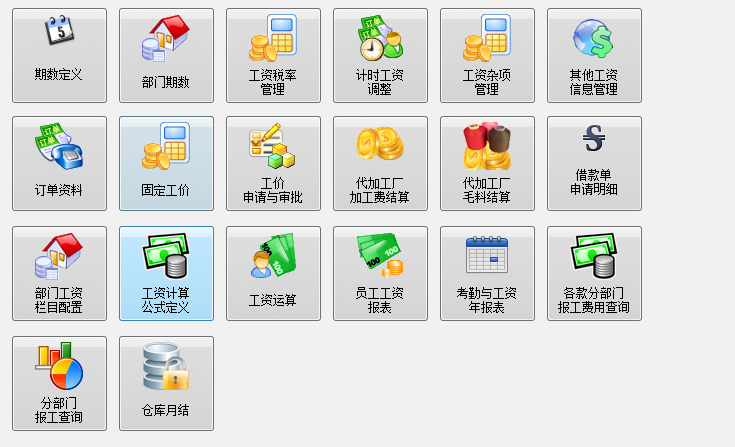Image resolution: width=735 pixels, height=447 pixels.
Task: Open 员工工资报表 tile
Action: pyautogui.click(x=380, y=274)
